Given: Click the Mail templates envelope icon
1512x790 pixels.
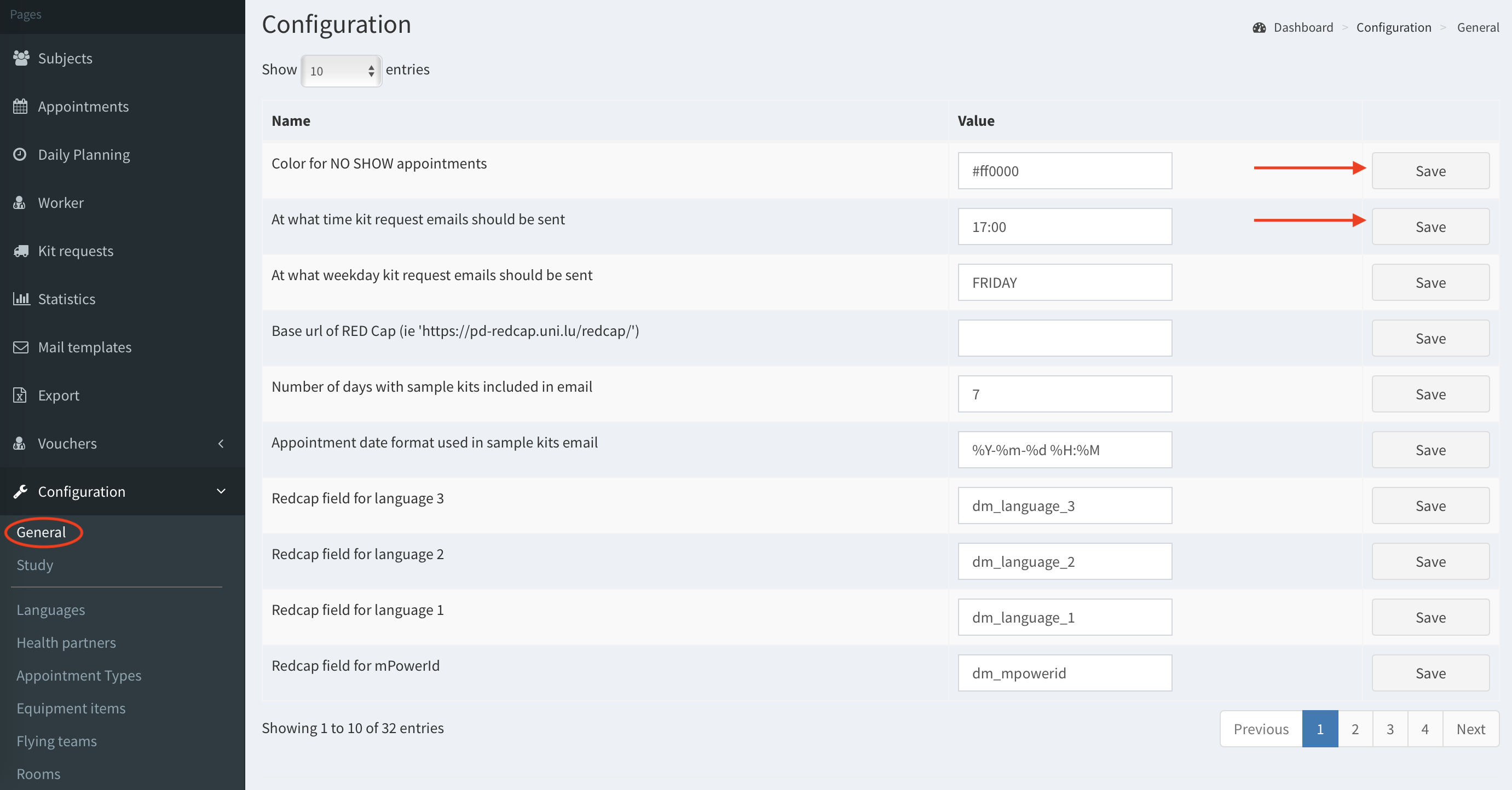Looking at the screenshot, I should coord(21,347).
